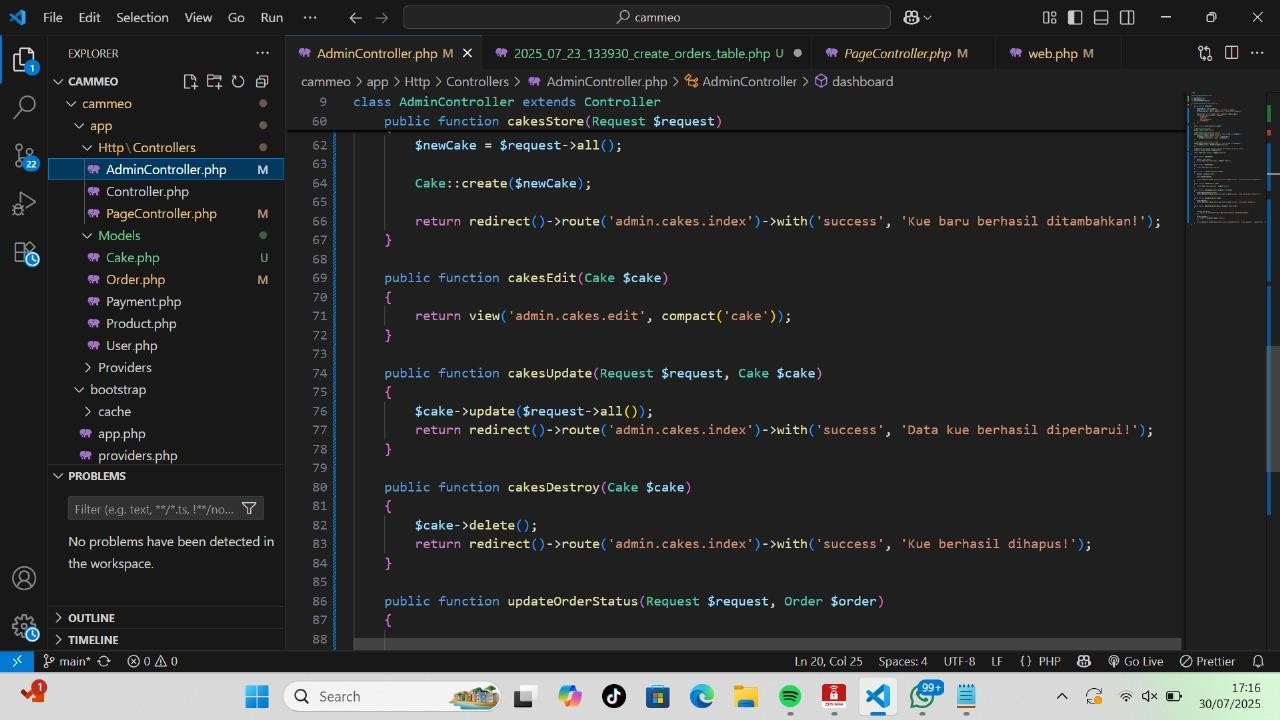The width and height of the screenshot is (1280, 720).
Task: Expand the OUTLINE section
Action: coord(91,618)
